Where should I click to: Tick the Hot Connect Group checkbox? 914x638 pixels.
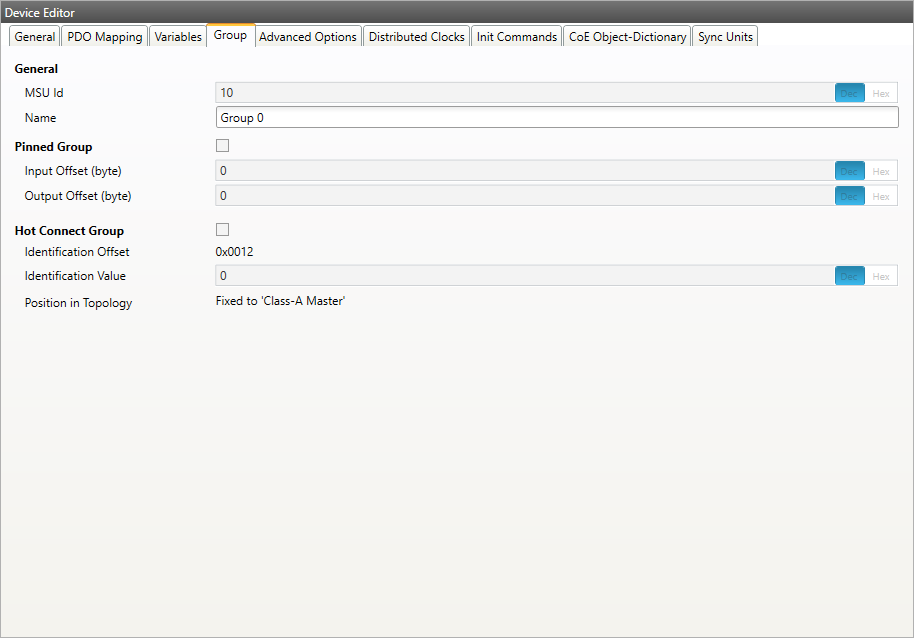pos(222,230)
